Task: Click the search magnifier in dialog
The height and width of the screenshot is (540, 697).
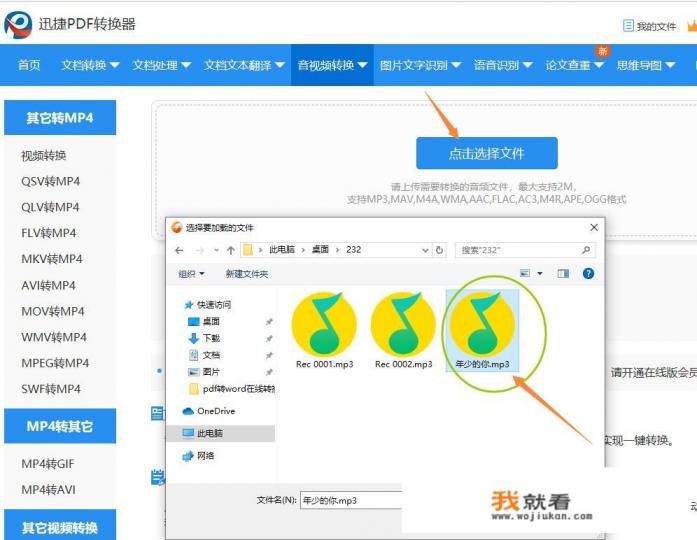Action: tap(586, 250)
